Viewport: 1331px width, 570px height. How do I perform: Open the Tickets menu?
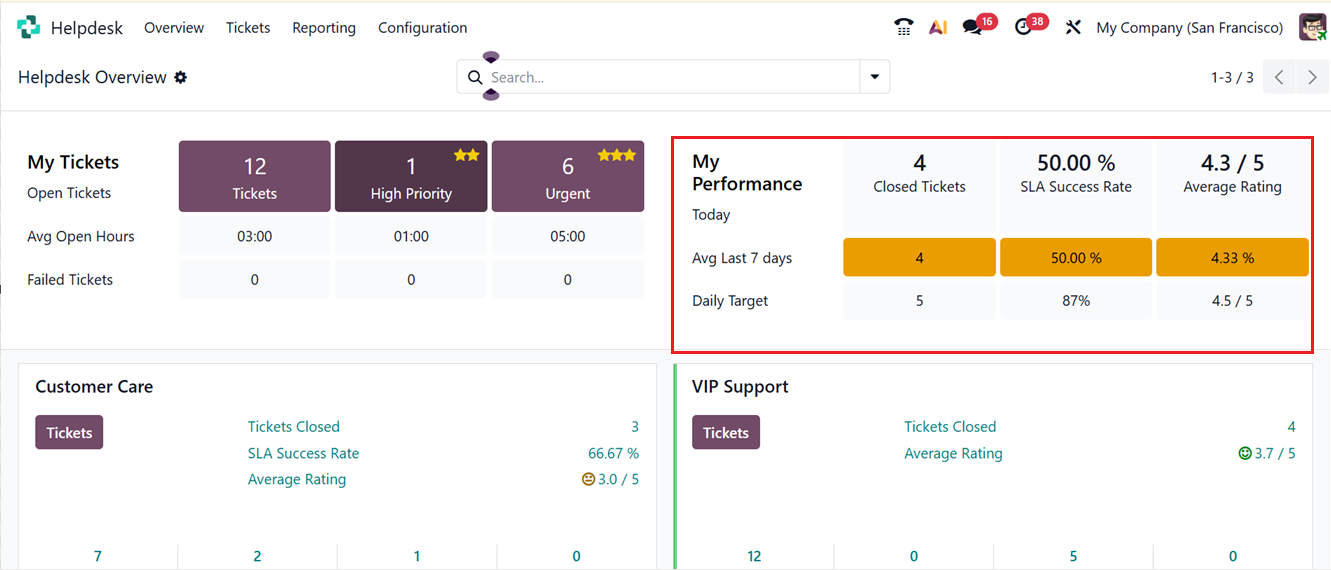click(248, 28)
